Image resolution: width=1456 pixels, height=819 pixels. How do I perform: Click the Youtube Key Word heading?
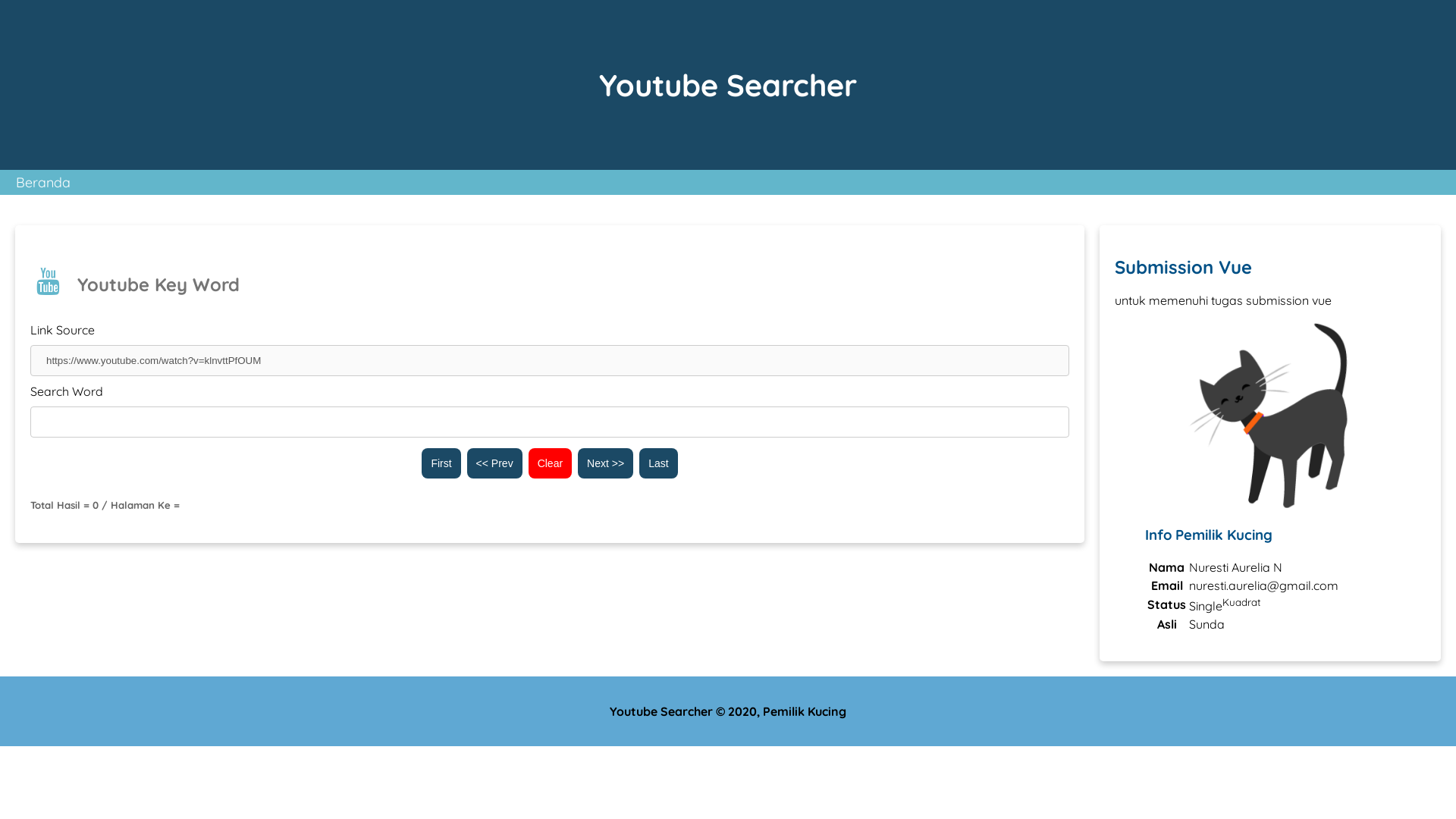pos(158,284)
